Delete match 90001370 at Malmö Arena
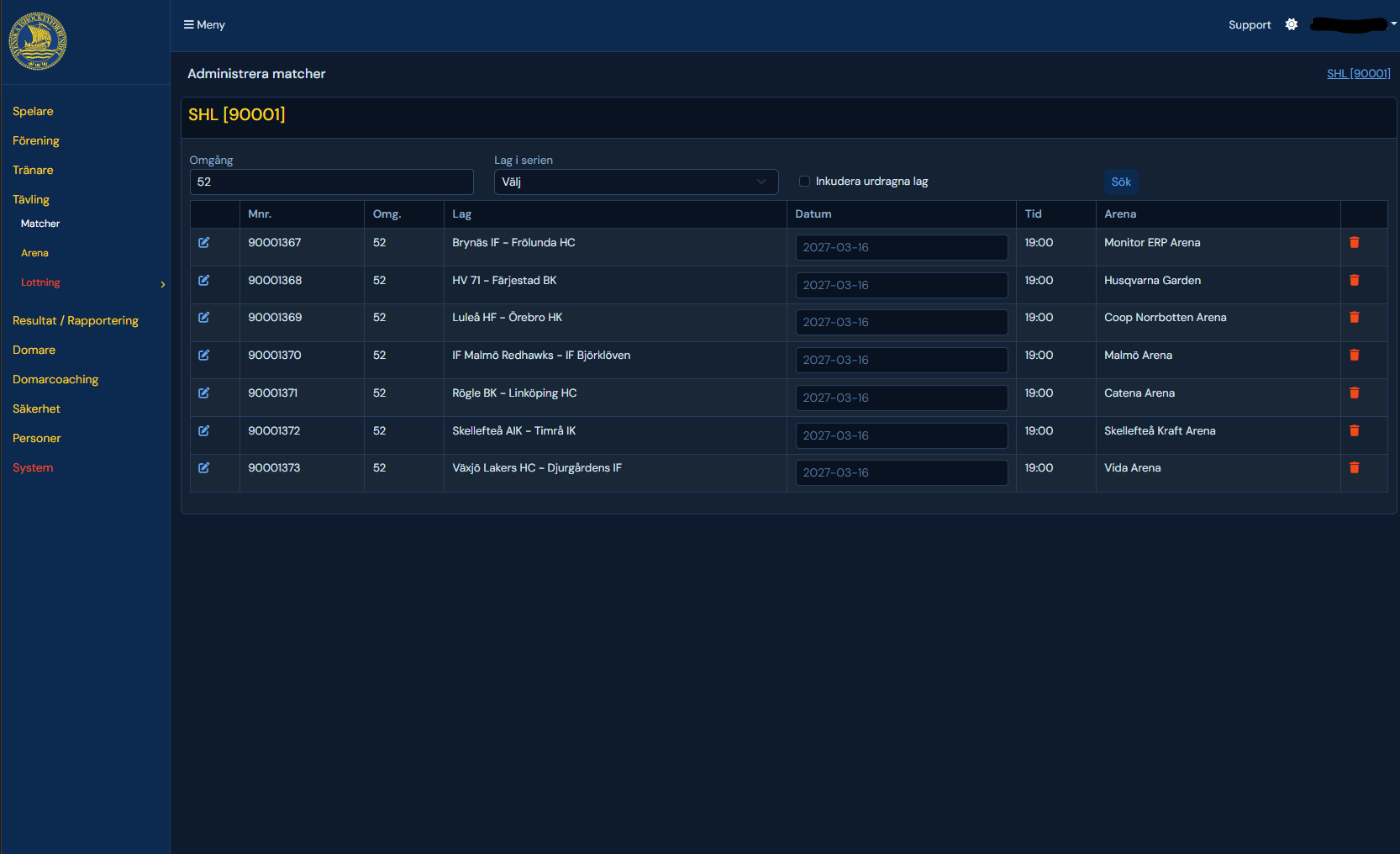 (1354, 355)
